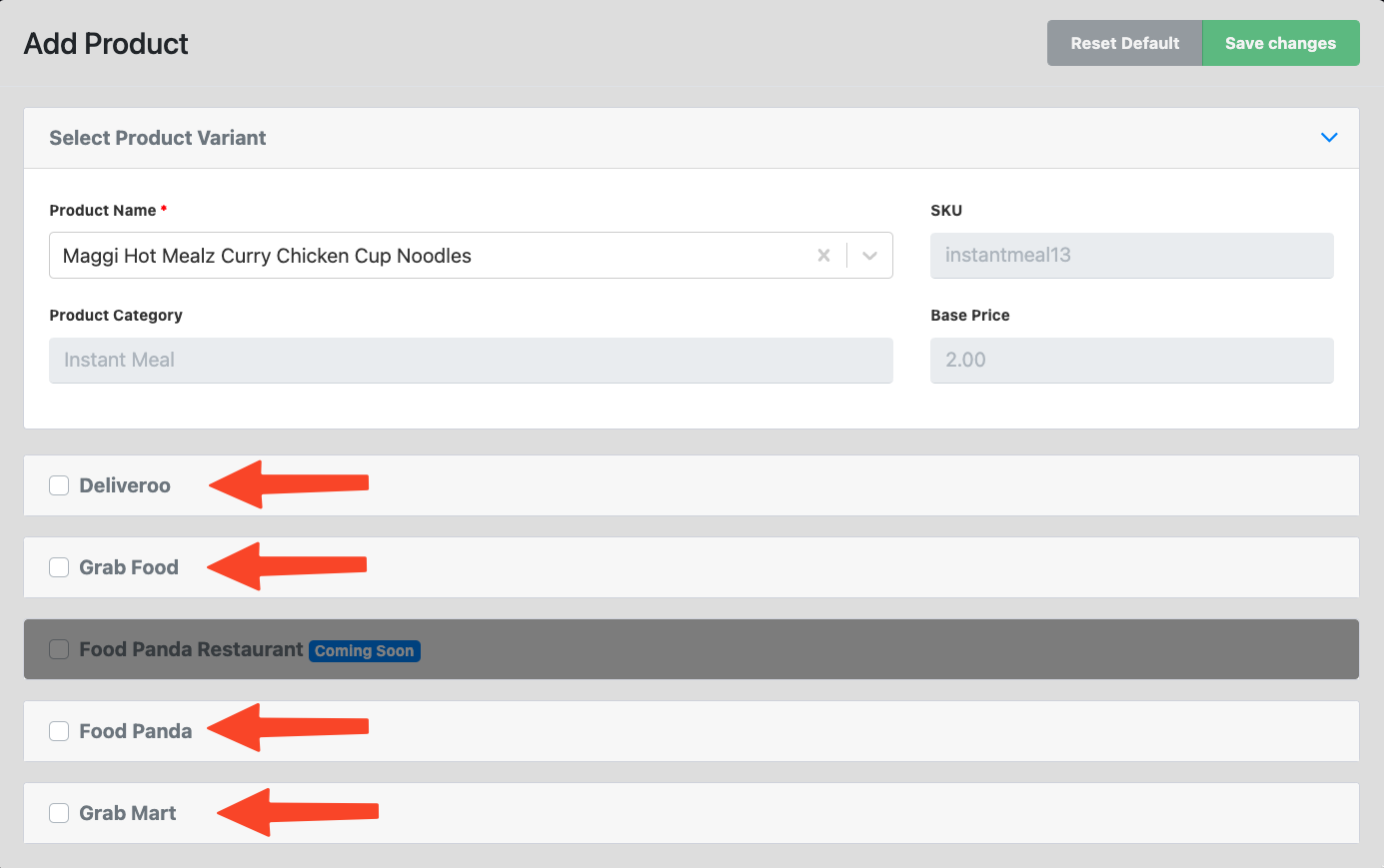Click the Base Price field showing 2.00

coord(1132,361)
